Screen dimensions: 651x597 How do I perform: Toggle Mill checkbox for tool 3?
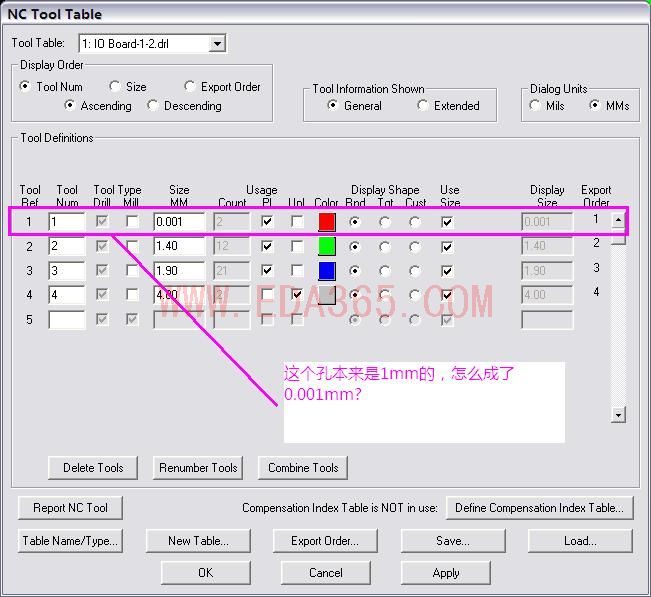132,271
